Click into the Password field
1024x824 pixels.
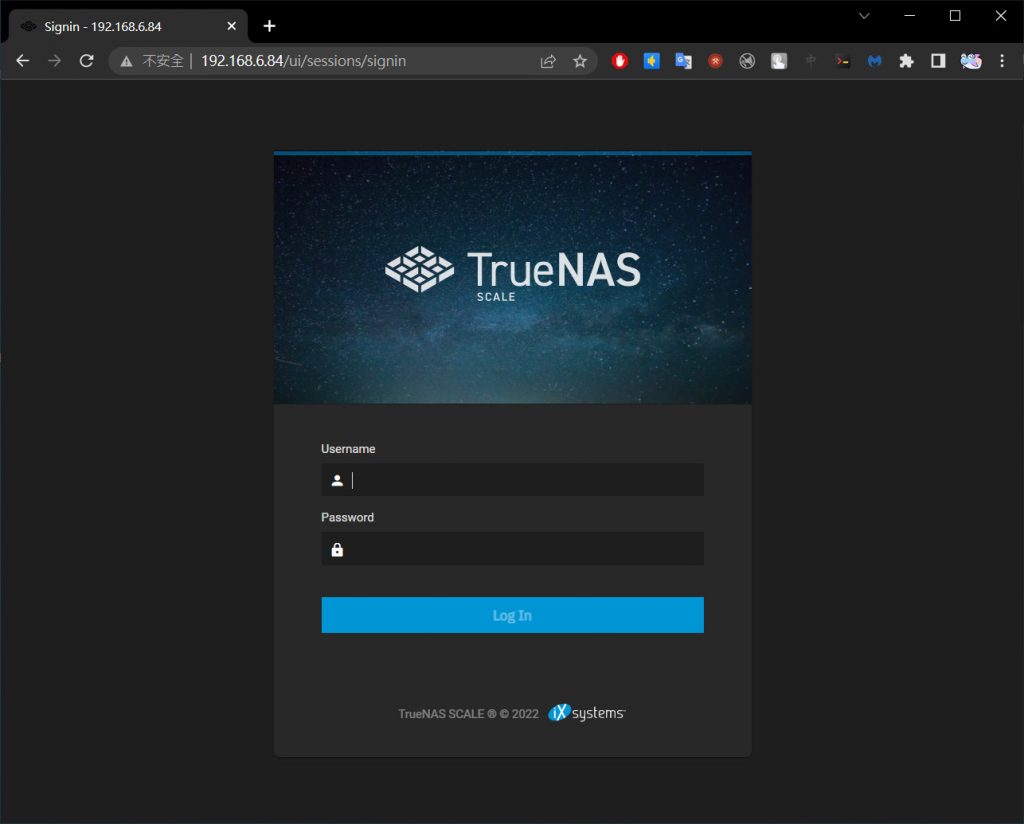[x=524, y=549]
